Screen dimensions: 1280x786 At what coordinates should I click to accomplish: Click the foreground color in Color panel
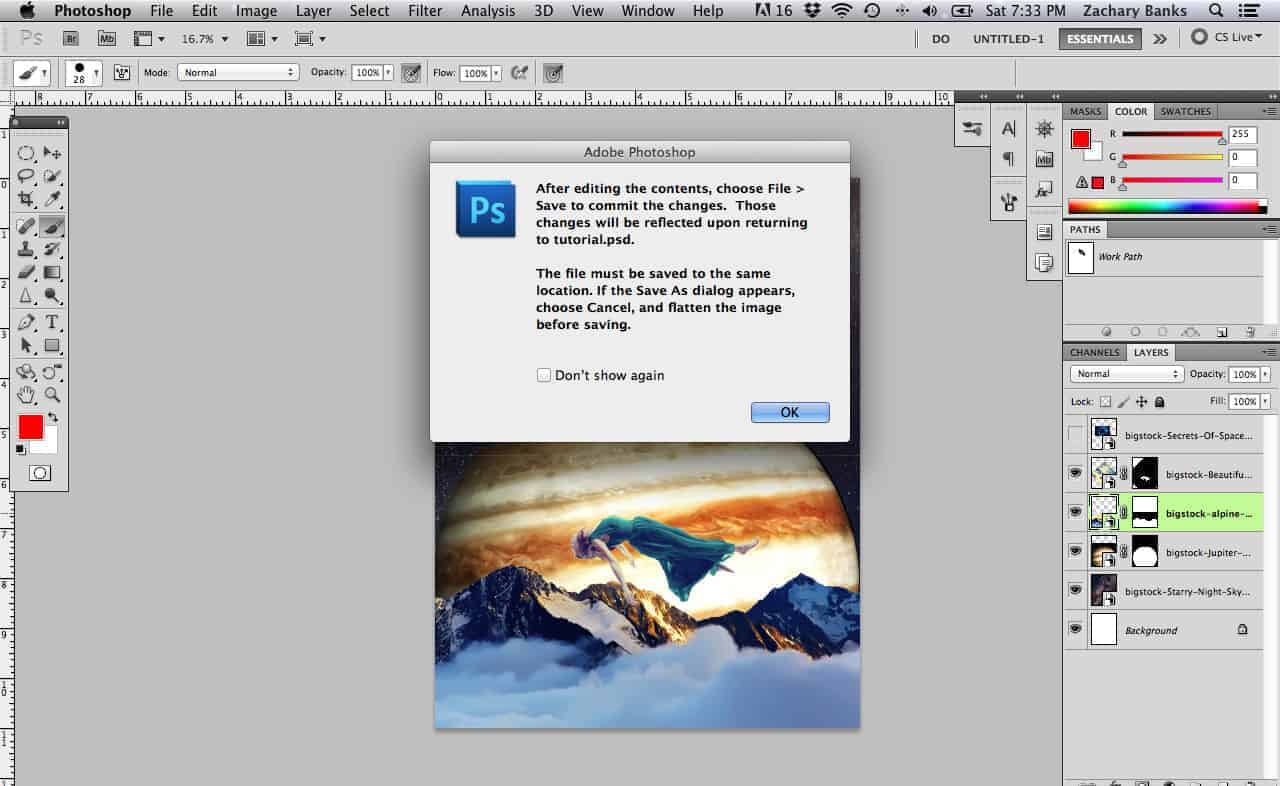[x=1081, y=139]
